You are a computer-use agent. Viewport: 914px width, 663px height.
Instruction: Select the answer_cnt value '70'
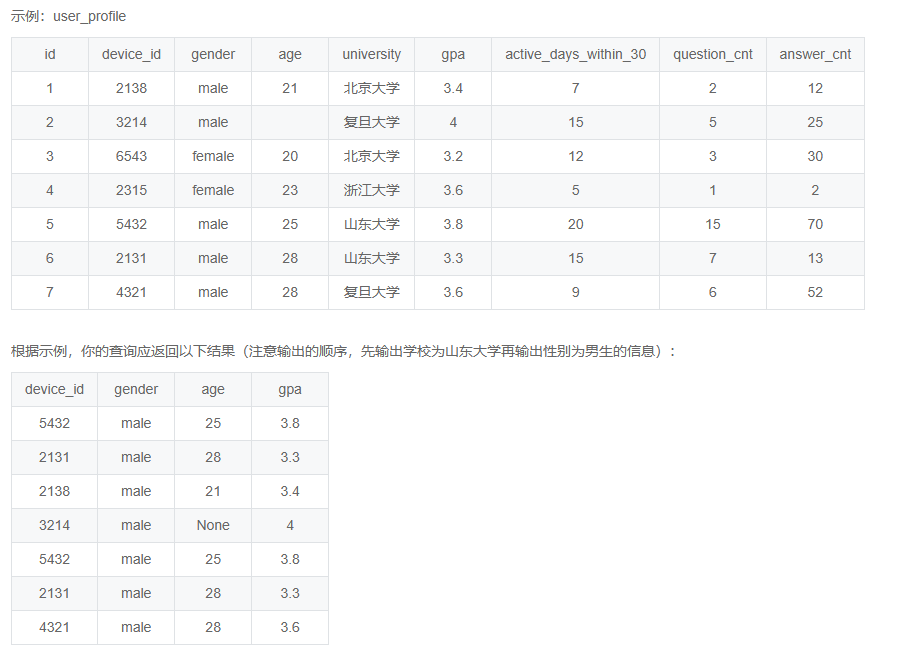coord(815,224)
